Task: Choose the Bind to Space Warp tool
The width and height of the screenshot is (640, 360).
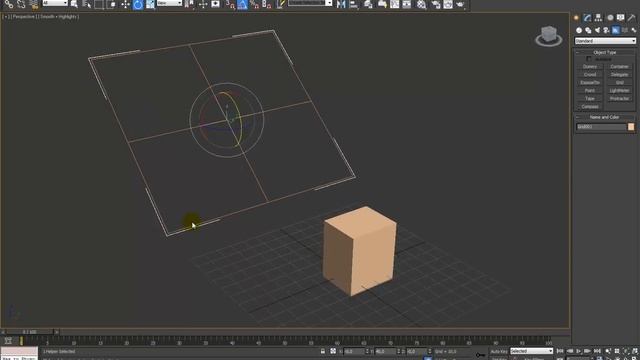Action: pos(34,4)
